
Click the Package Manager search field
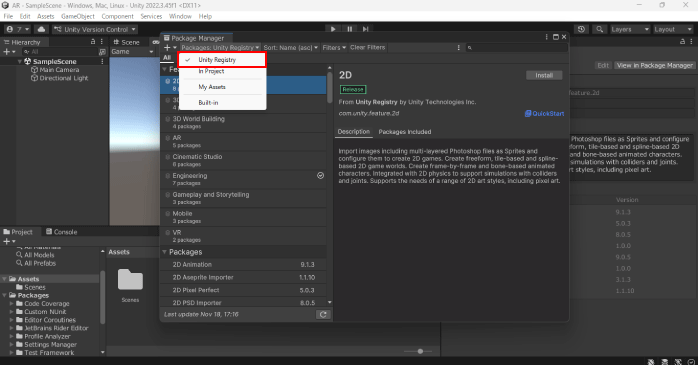516,48
